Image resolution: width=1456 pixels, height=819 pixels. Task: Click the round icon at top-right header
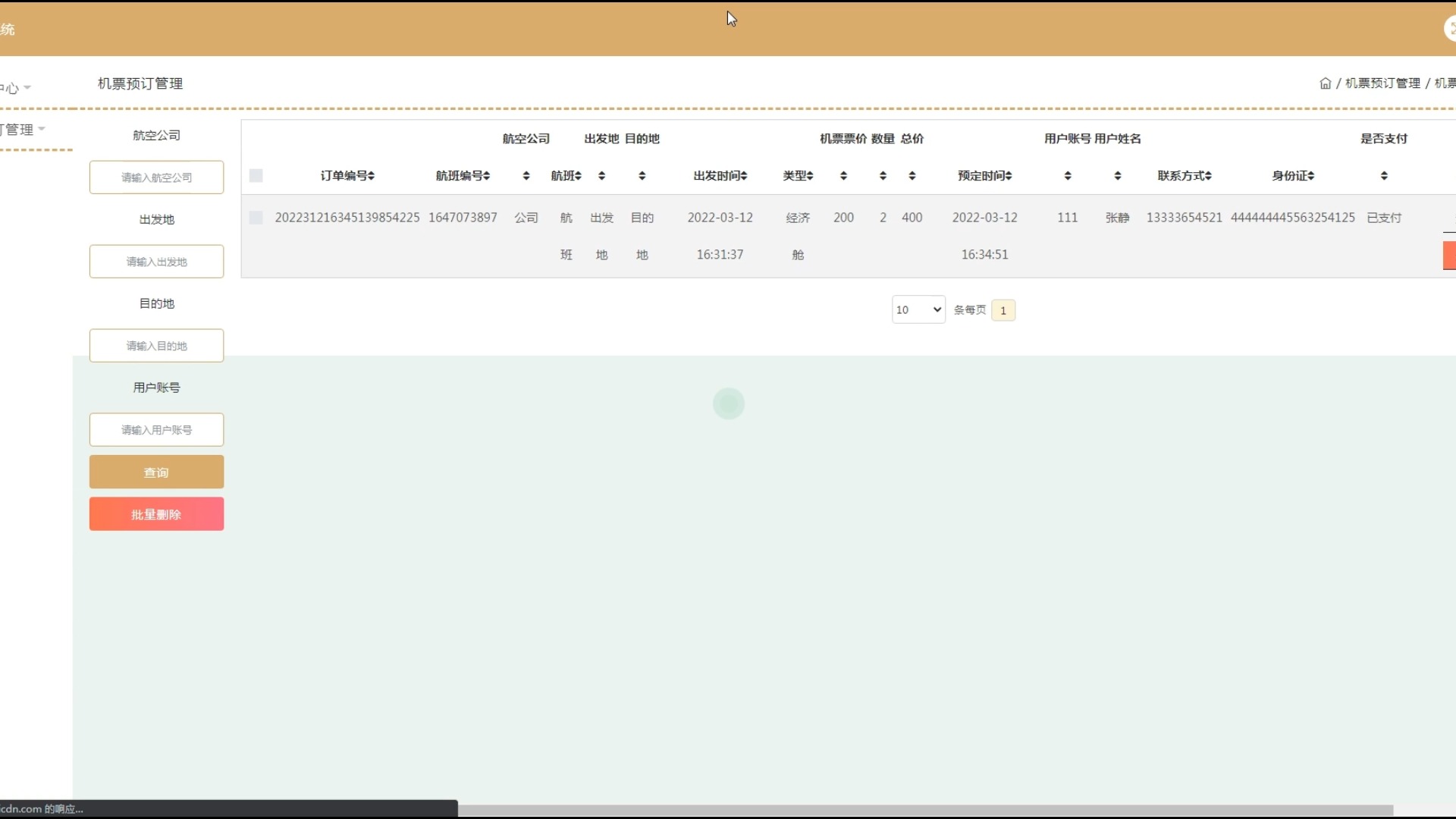click(x=1451, y=29)
